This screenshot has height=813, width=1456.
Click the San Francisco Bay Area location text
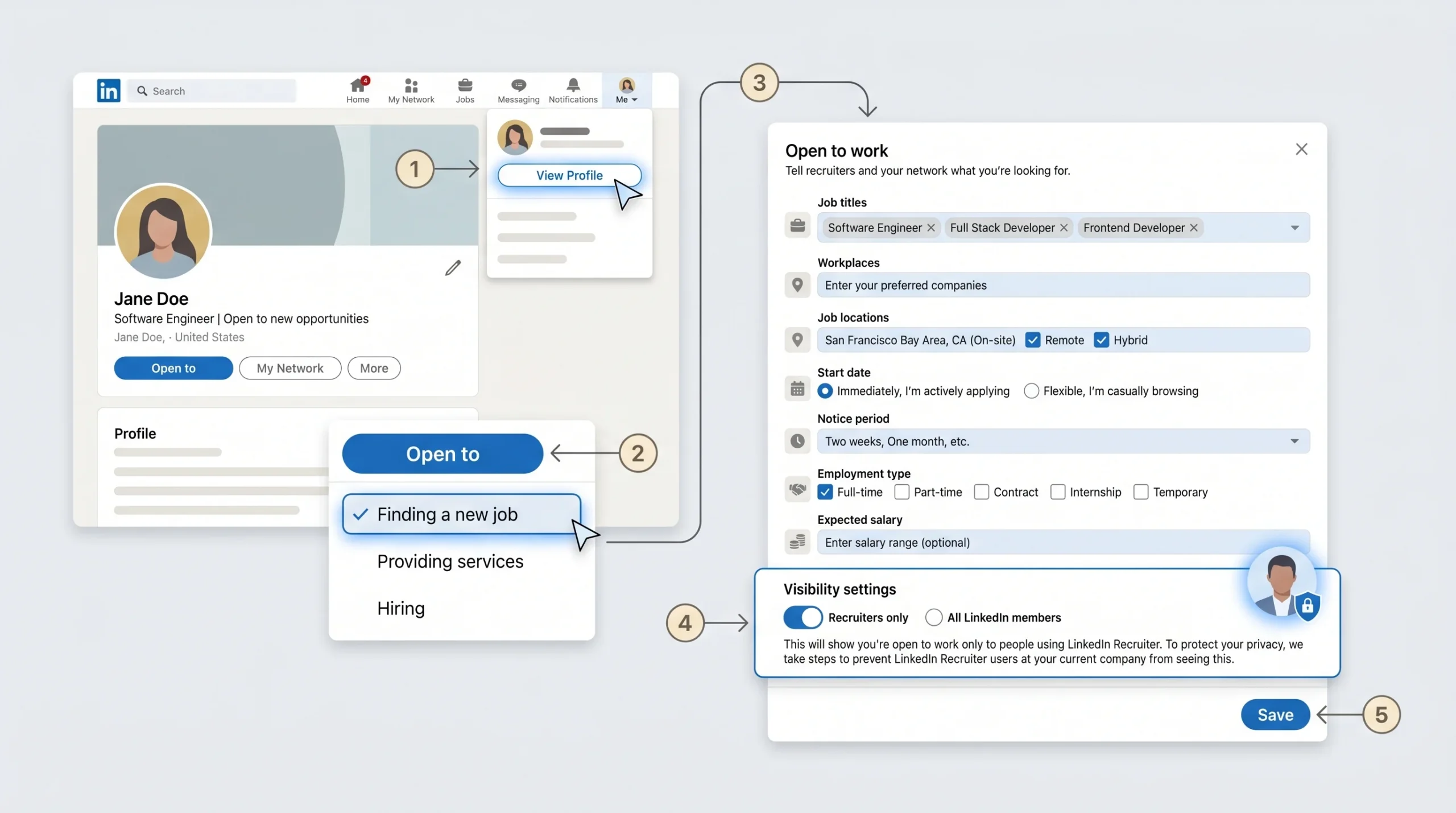pos(920,340)
